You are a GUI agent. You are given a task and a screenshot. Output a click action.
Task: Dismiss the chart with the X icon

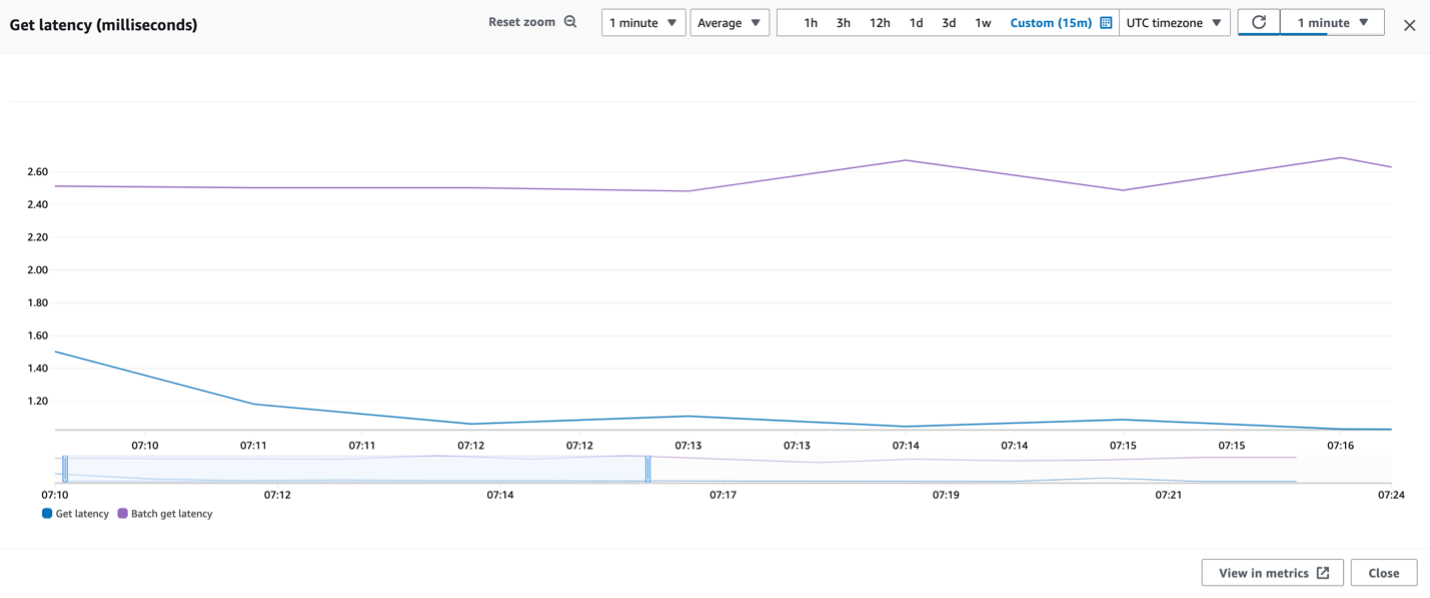tap(1409, 25)
